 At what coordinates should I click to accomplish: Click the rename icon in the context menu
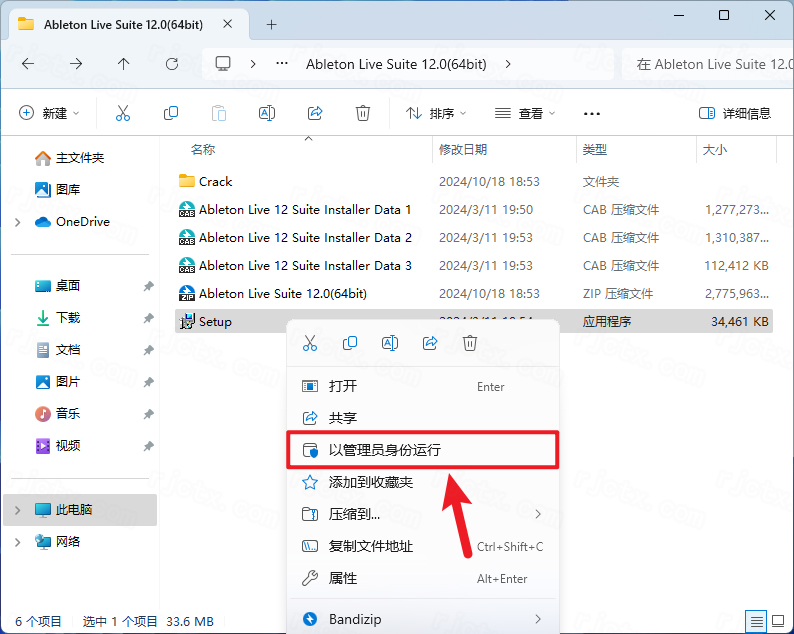pyautogui.click(x=390, y=343)
